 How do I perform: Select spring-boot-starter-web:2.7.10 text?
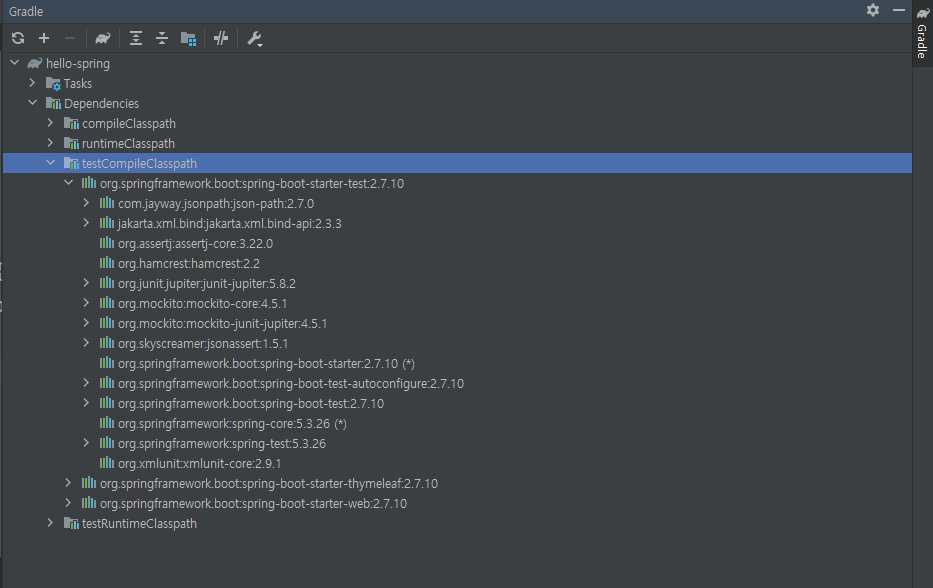(x=253, y=503)
